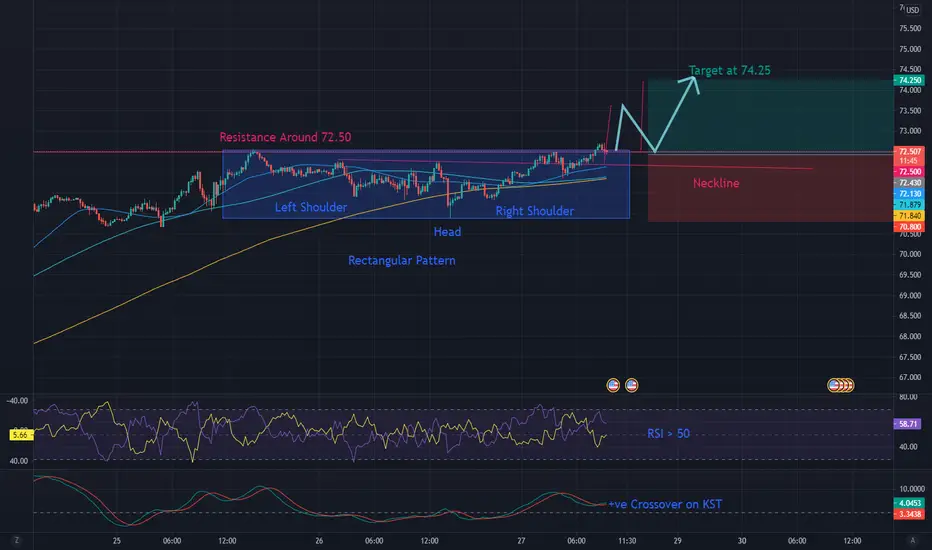Viewport: 932px width, 550px height.
Task: Toggle the A auto-scale button at bottom right
Action: coord(912,540)
